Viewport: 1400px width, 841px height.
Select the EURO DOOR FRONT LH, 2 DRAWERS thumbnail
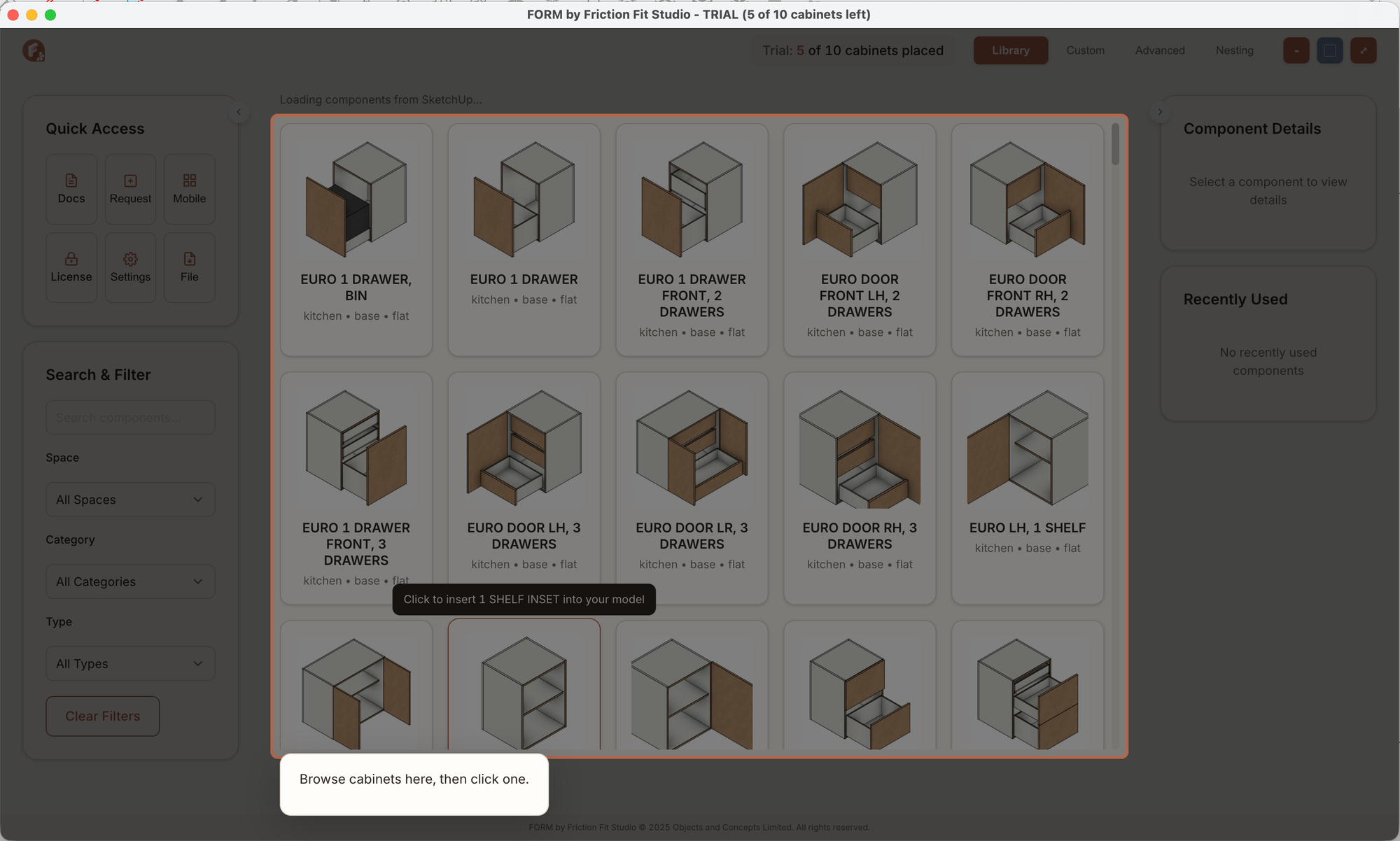[860, 199]
